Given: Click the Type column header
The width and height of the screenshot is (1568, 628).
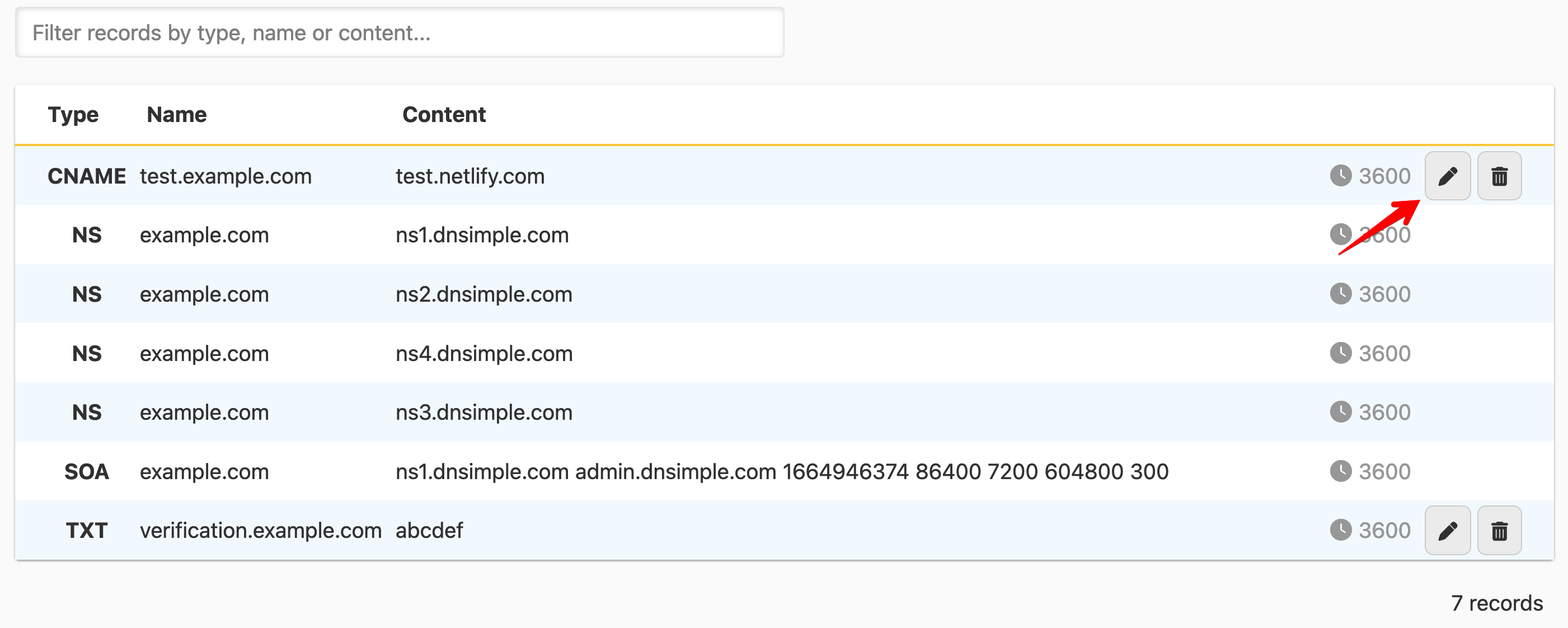Looking at the screenshot, I should click(73, 114).
